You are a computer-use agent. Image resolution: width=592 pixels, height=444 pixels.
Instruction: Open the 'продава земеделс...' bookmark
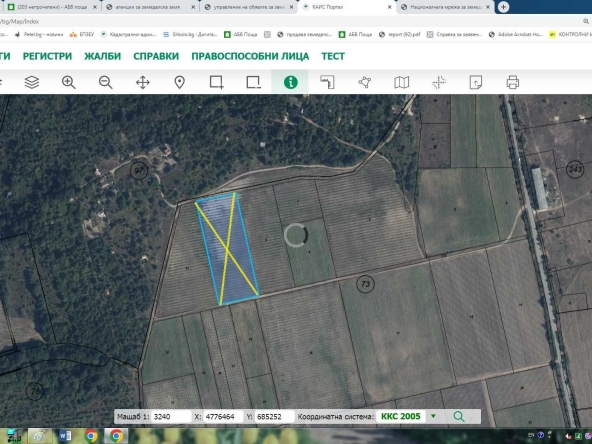point(304,34)
